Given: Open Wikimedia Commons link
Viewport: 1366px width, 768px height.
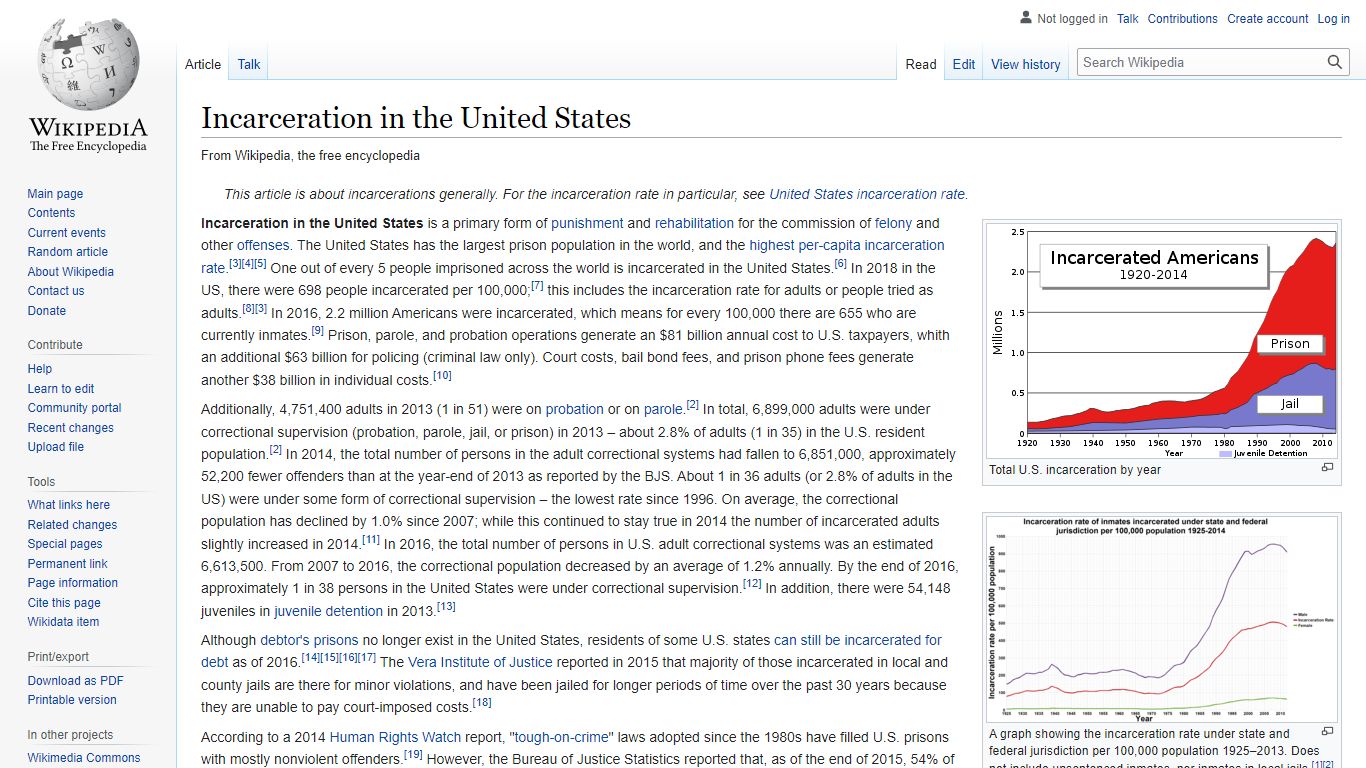Looking at the screenshot, I should click(84, 758).
